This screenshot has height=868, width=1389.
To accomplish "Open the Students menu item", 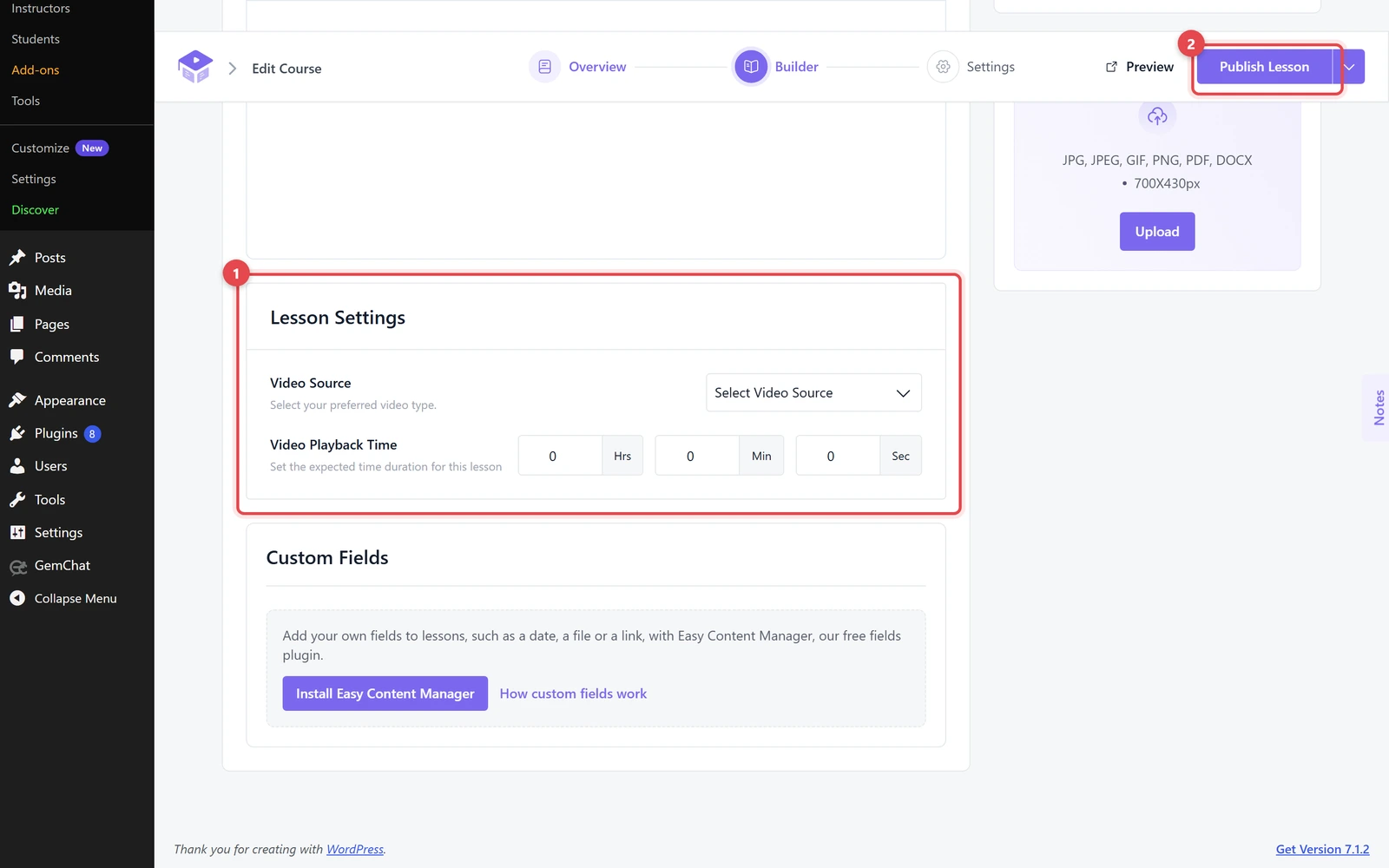I will [36, 39].
